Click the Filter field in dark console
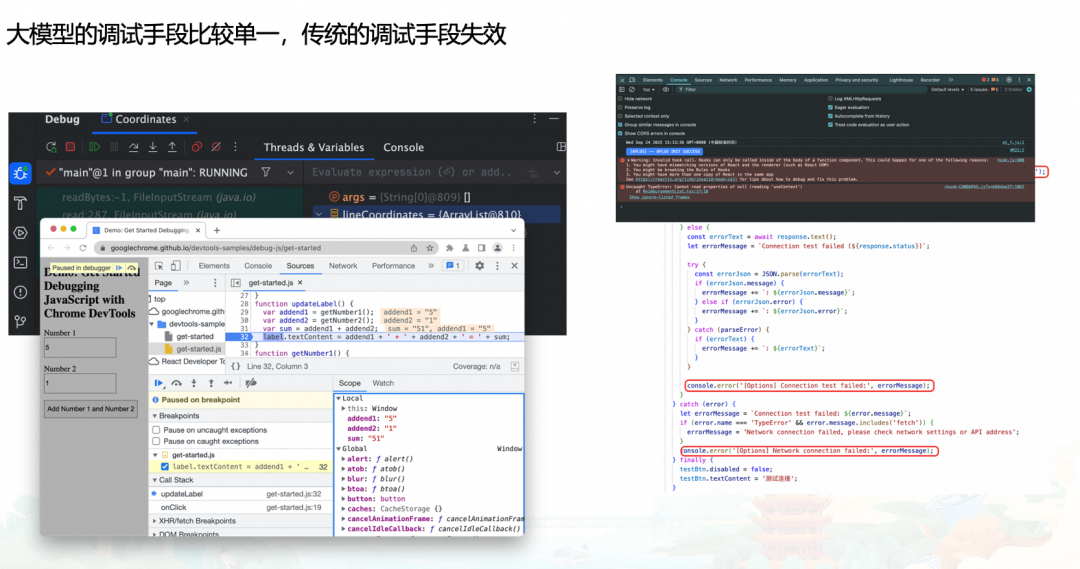Screen dimensions: 1080x569 (799, 90)
